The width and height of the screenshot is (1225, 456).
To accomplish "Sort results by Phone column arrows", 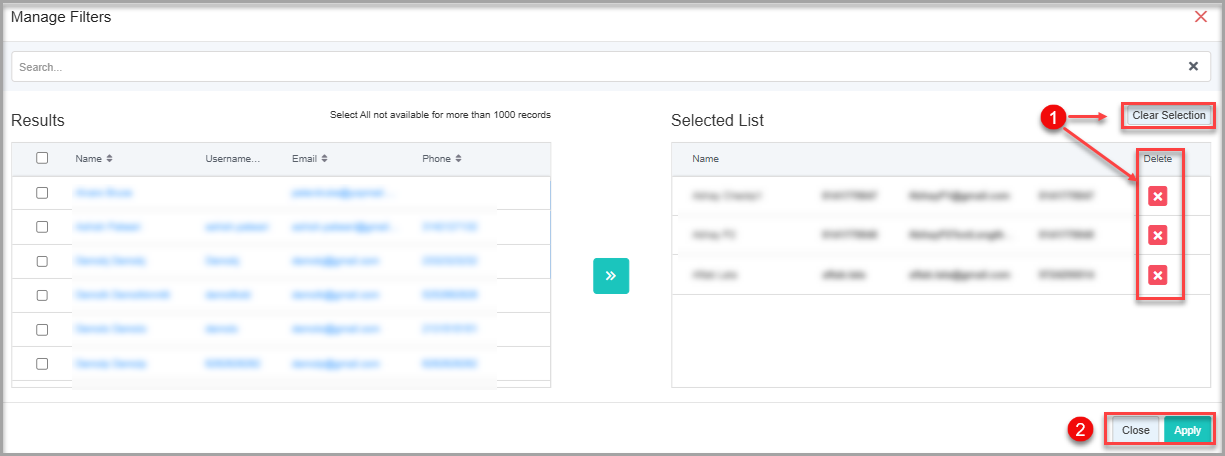I will coord(457,159).
